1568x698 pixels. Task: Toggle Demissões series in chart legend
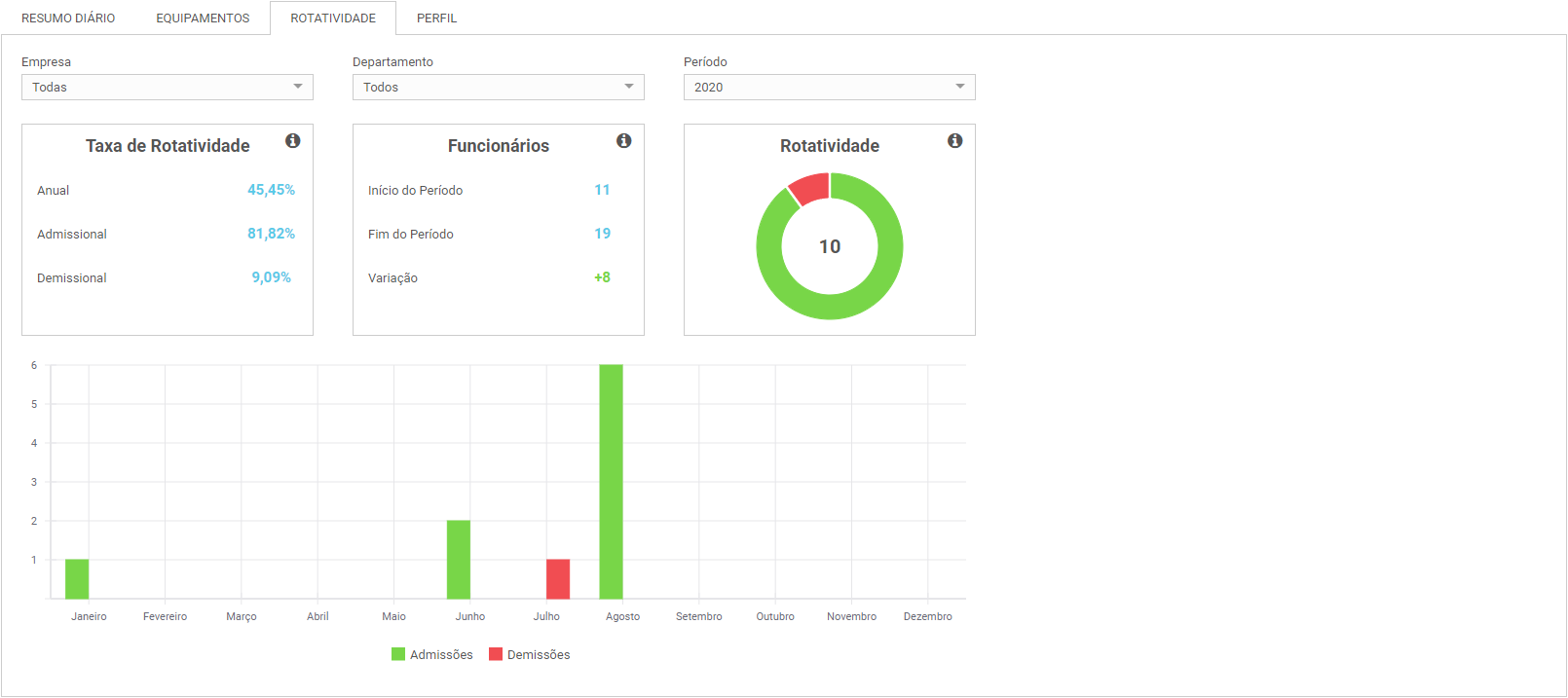(529, 655)
